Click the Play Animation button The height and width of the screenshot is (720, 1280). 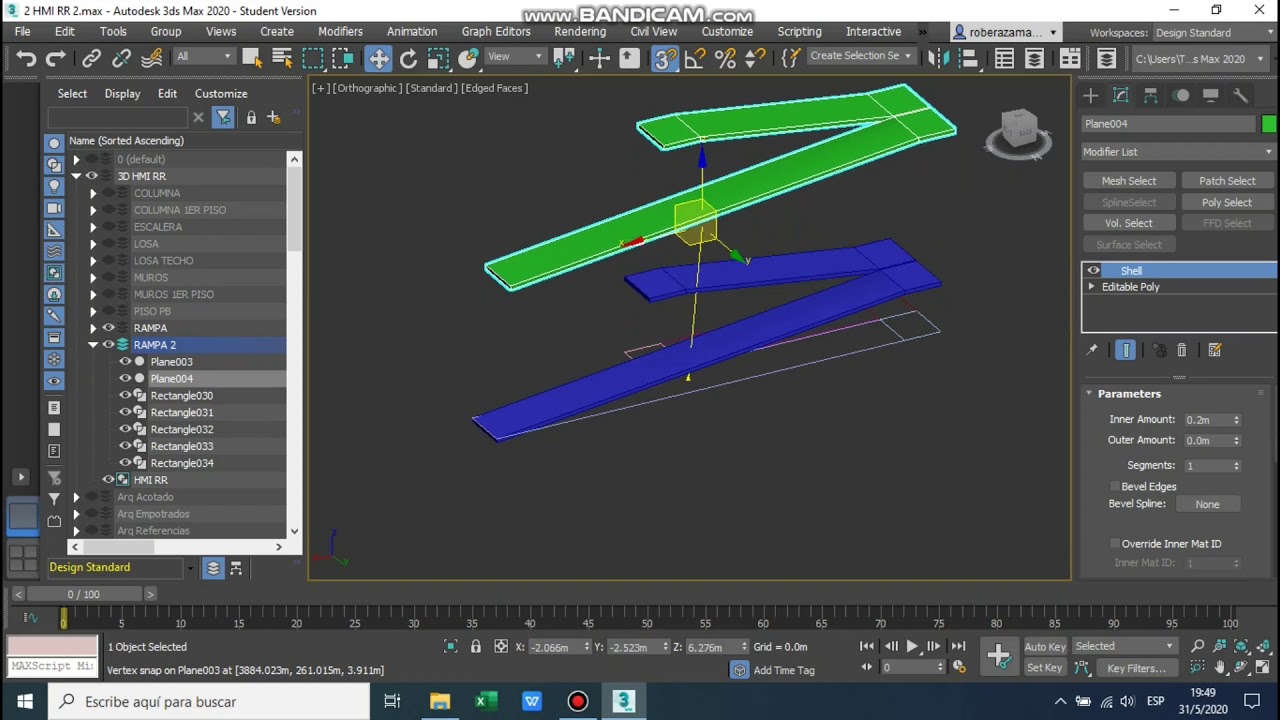tap(912, 647)
